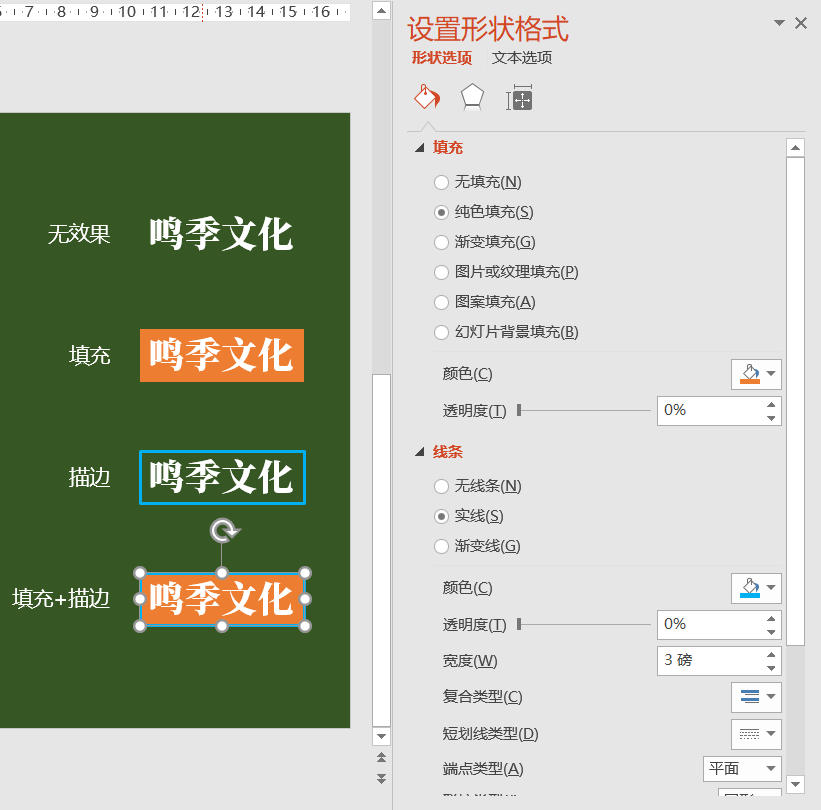Open 复合类型 compound type dropdown
The height and width of the screenshot is (810, 821).
coord(756,697)
